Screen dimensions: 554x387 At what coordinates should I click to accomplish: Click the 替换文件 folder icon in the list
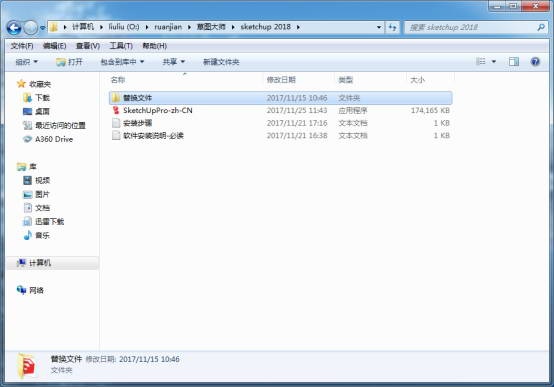[116, 98]
